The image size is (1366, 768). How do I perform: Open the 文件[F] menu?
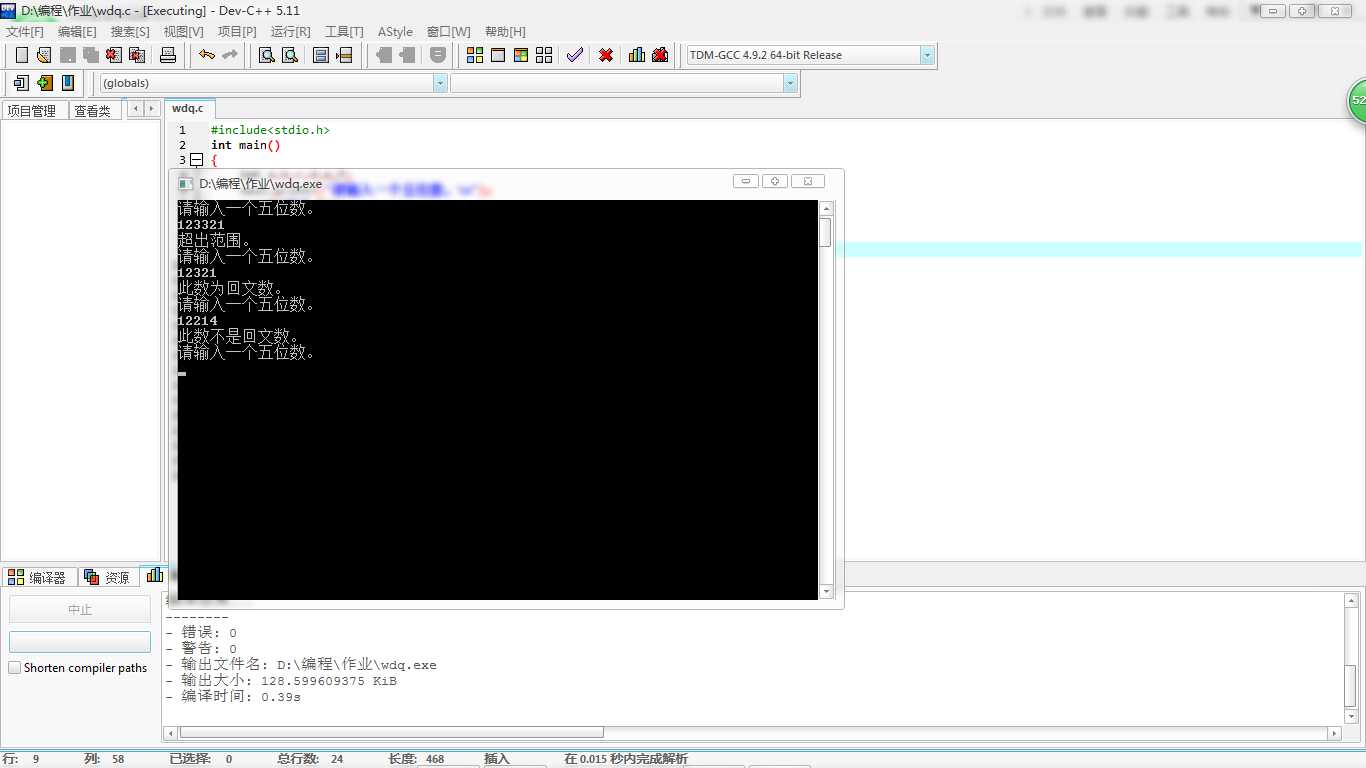(25, 32)
